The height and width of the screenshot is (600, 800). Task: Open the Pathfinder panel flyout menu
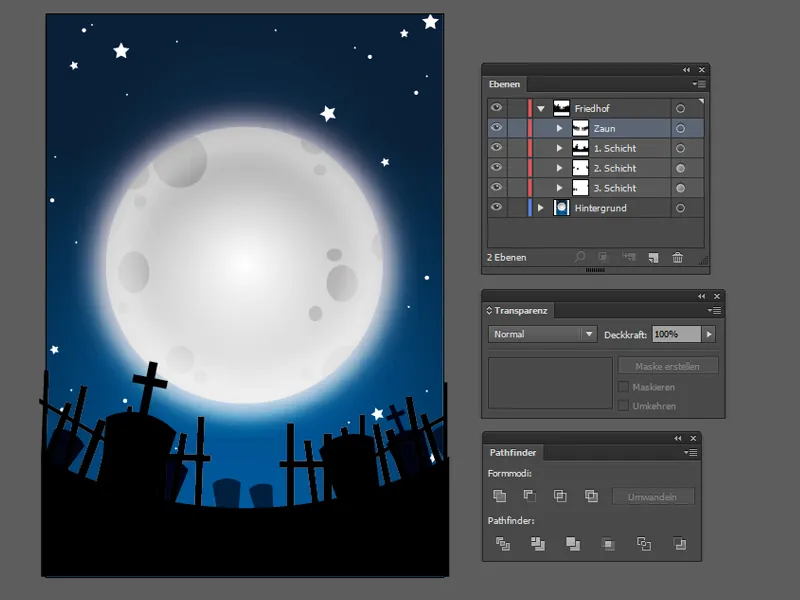click(691, 453)
